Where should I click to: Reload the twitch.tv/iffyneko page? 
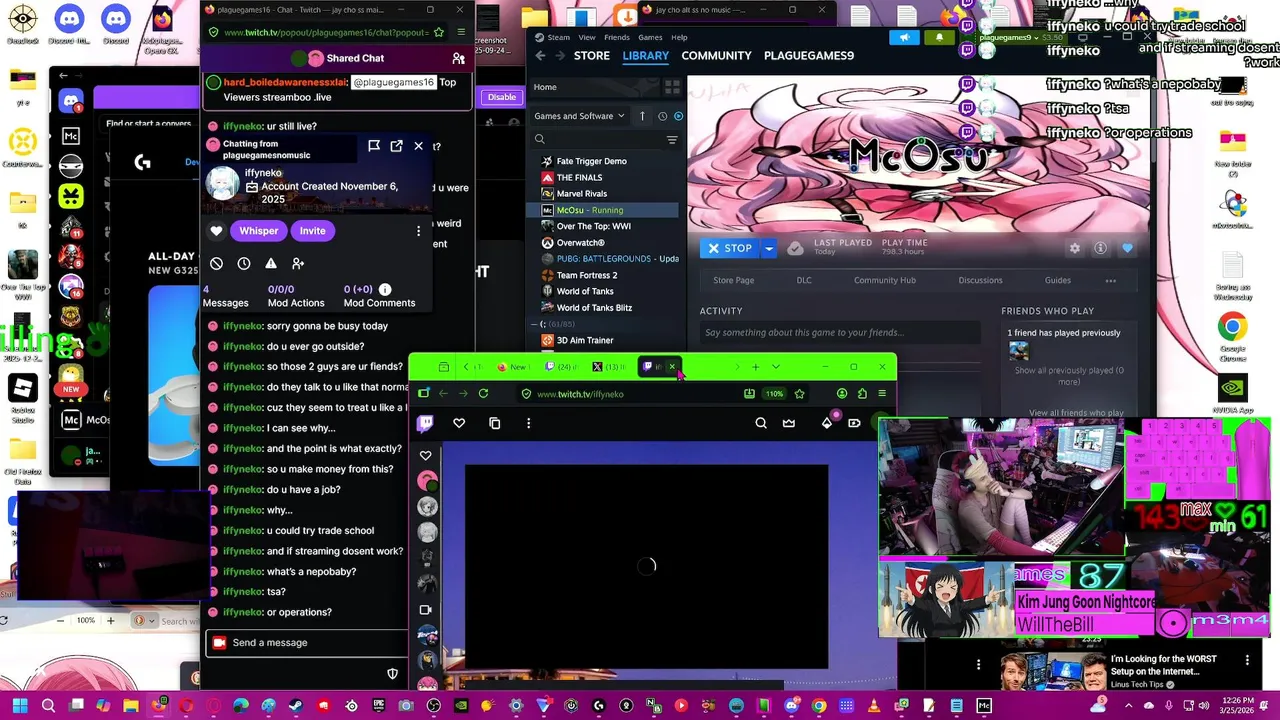pyautogui.click(x=483, y=394)
